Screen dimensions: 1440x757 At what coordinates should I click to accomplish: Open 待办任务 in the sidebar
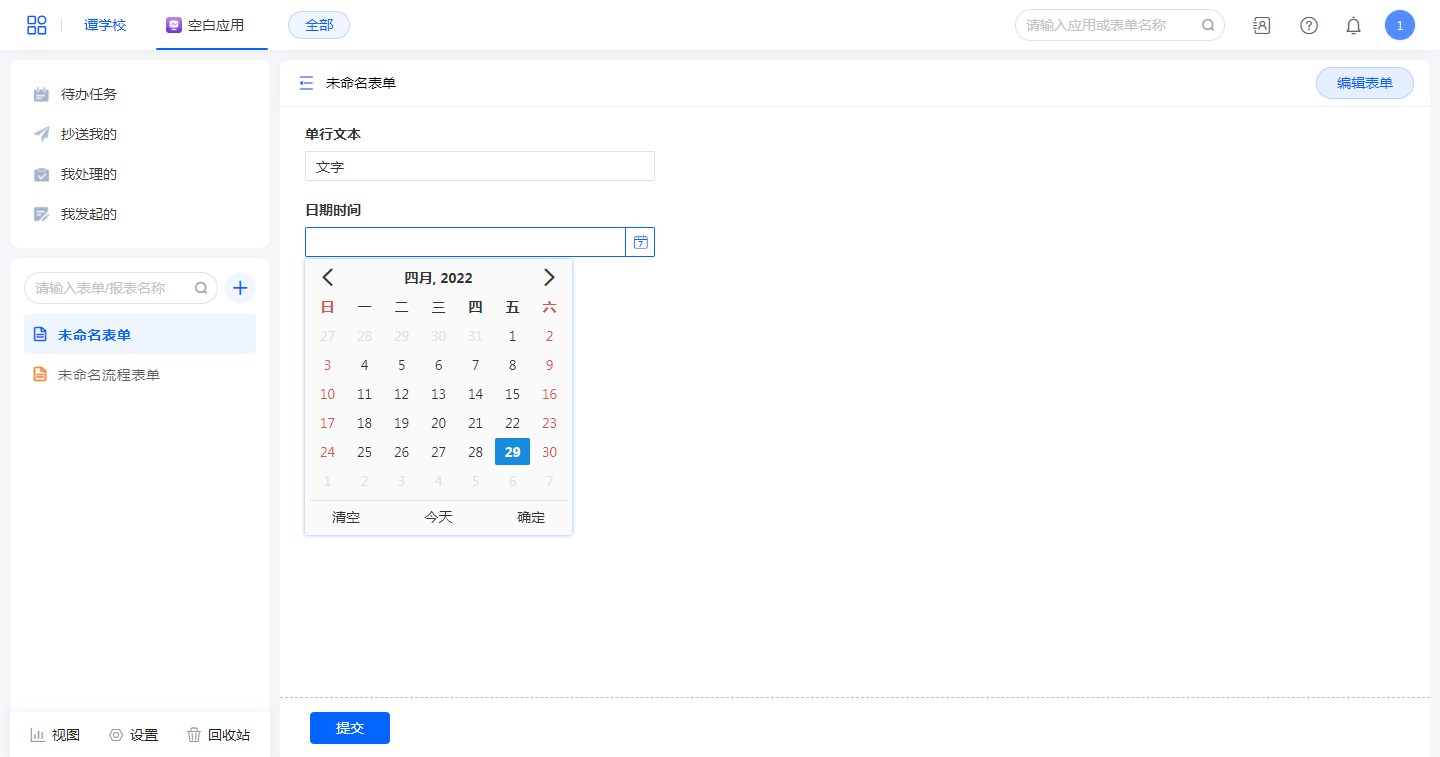click(88, 94)
